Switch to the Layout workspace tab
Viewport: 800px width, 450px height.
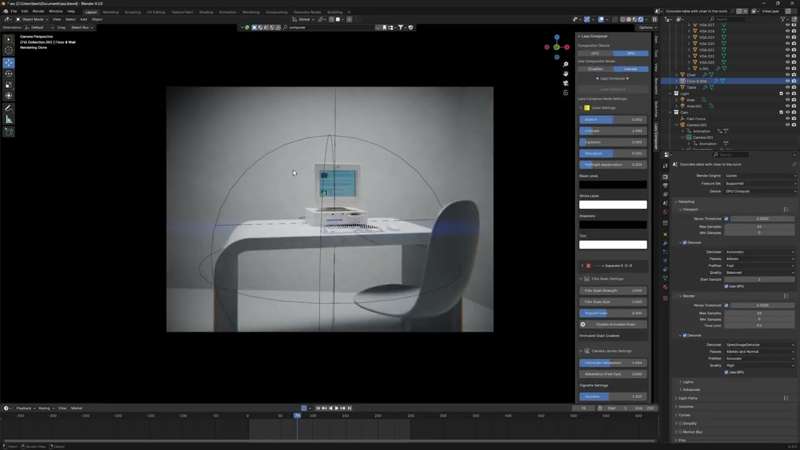click(91, 12)
